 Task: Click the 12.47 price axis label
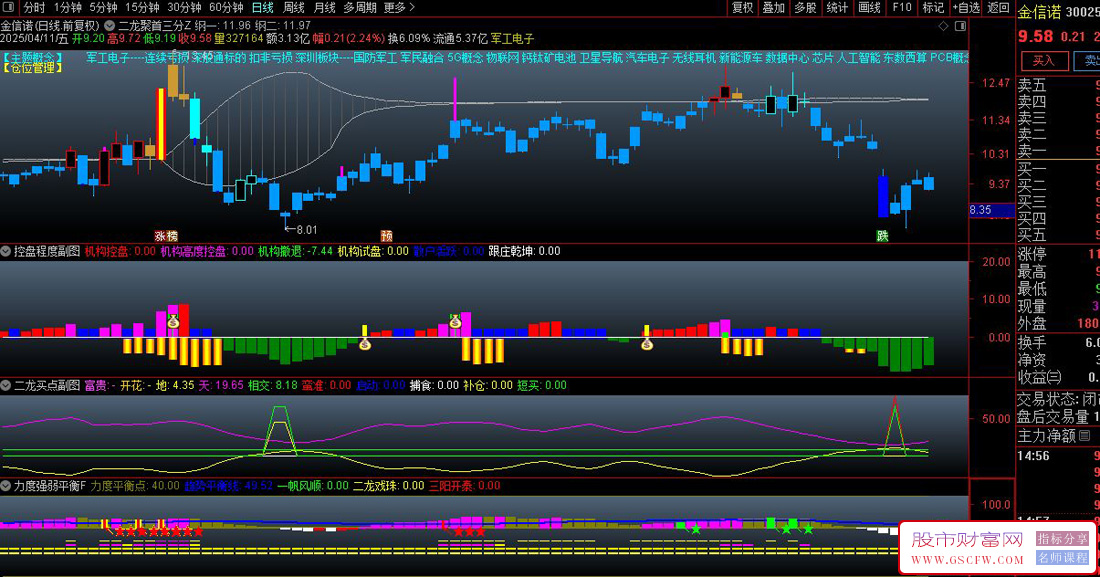(x=996, y=83)
